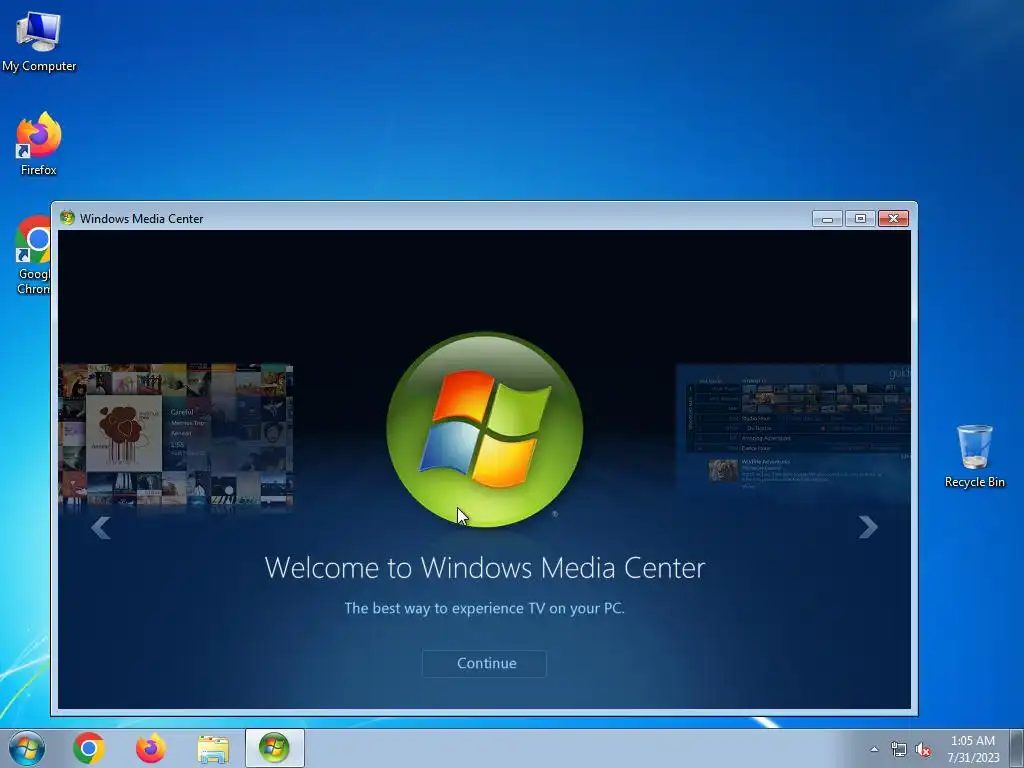Image resolution: width=1024 pixels, height=768 pixels.
Task: Open Windows Explorer from the taskbar
Action: click(x=213, y=749)
